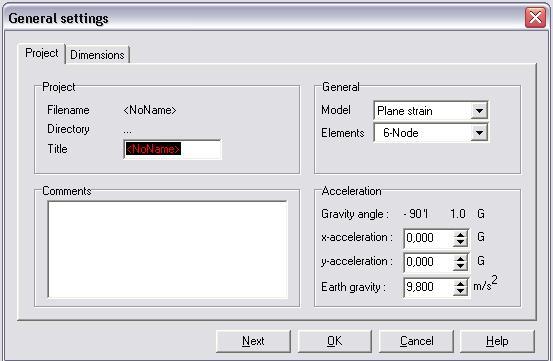Image resolution: width=553 pixels, height=361 pixels.
Task: Click the Gravity angle value -90
Action: [x=416, y=214]
